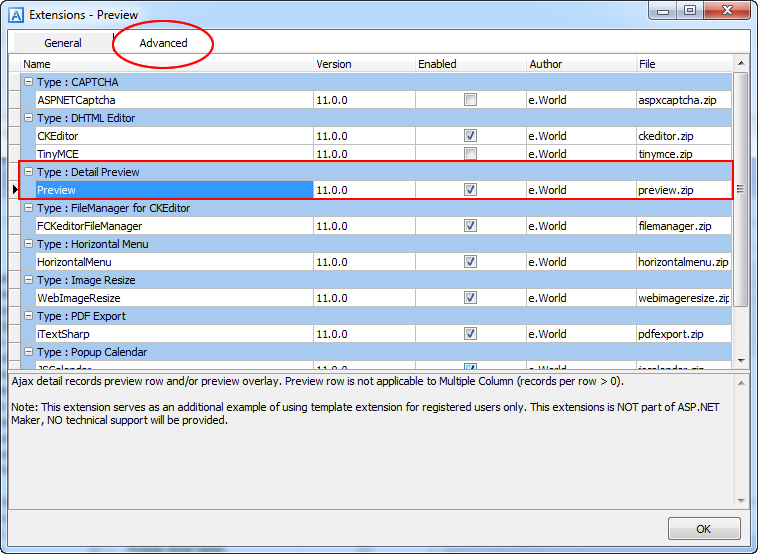Switch to the Advanced tab

(163, 43)
